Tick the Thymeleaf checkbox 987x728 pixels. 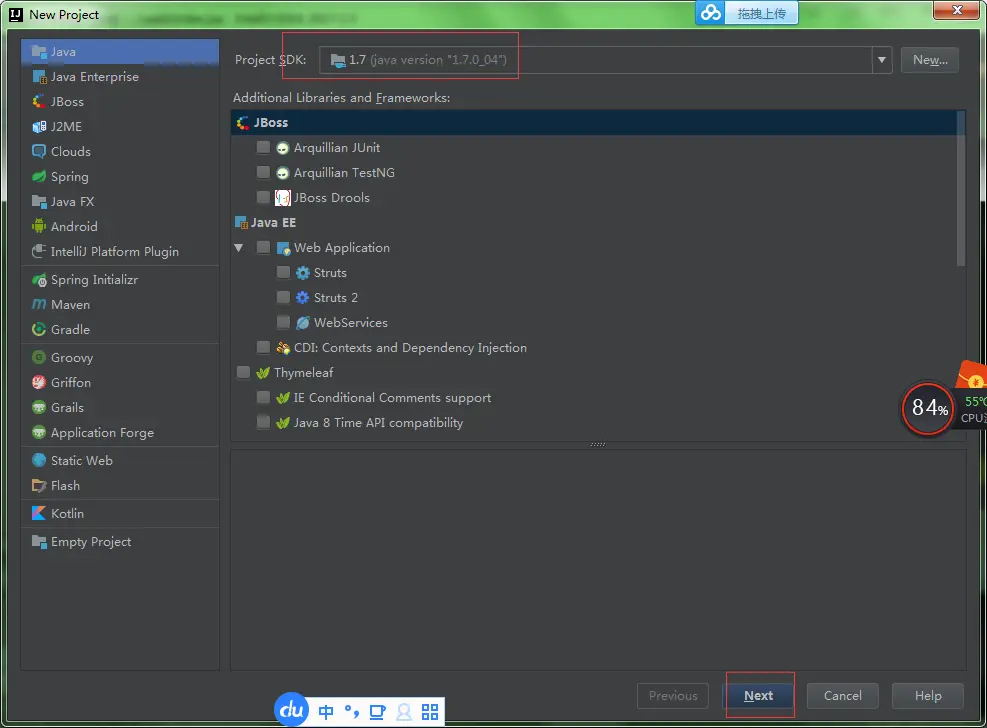pyautogui.click(x=243, y=372)
